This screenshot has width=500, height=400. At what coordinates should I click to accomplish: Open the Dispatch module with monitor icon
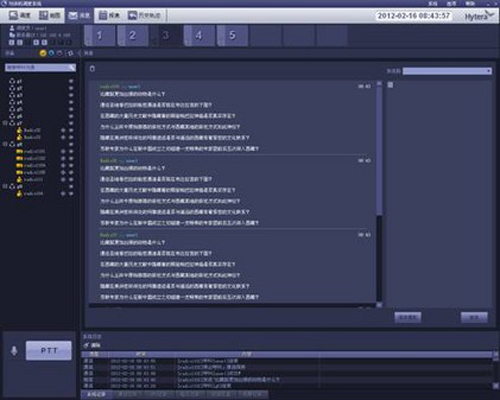(x=20, y=15)
